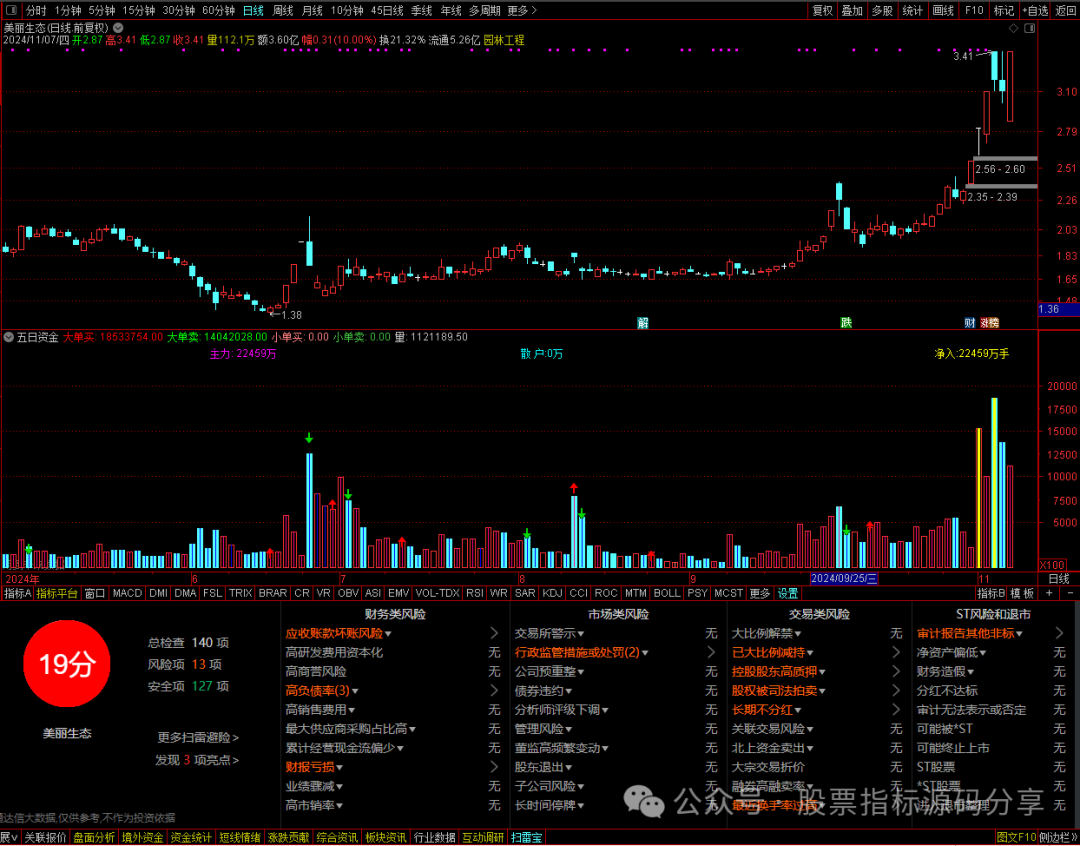The width and height of the screenshot is (1080, 846).
Task: Expand the 更多 periods dropdown
Action: 520,10
